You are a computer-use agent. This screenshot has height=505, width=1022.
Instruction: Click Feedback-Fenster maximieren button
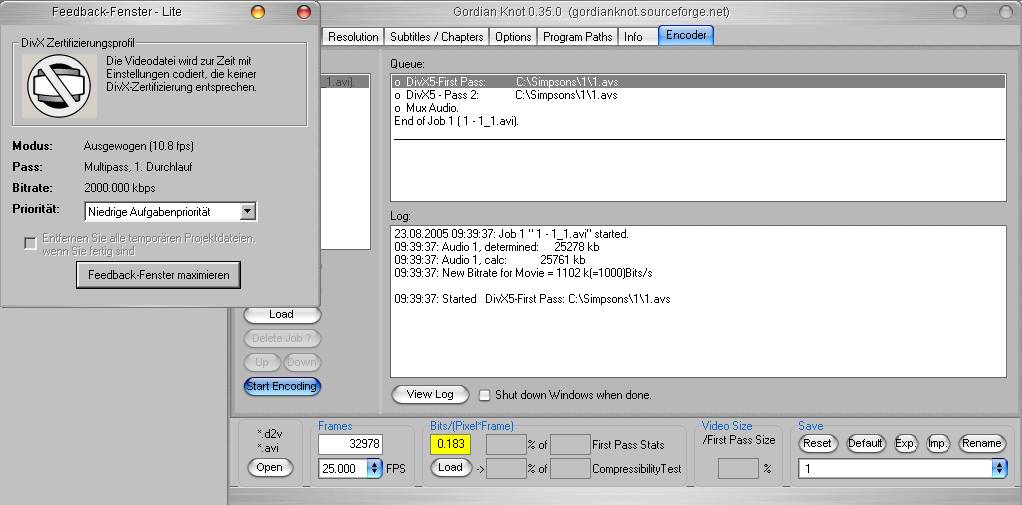point(158,275)
